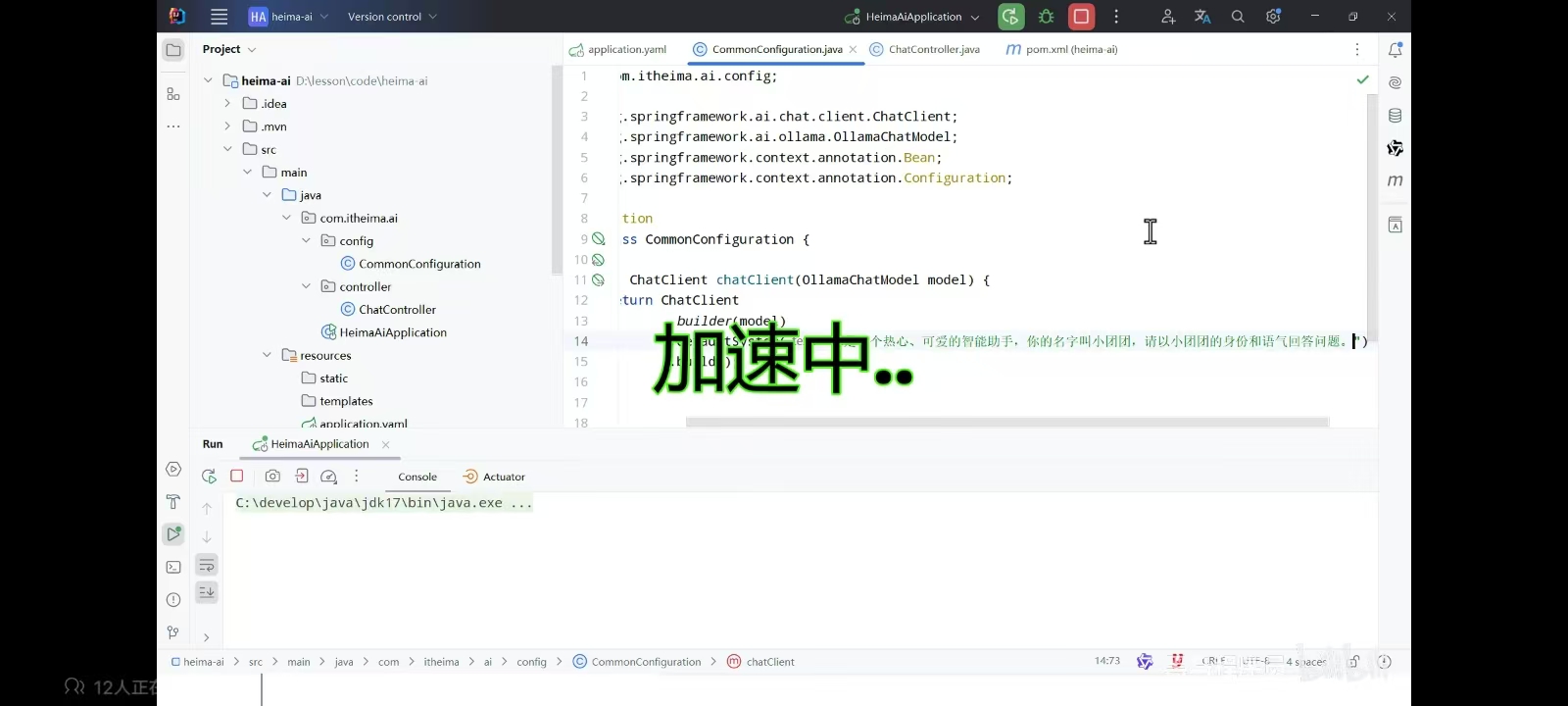1568x706 pixels.
Task: Click gutter bean icon on line 9
Action: tap(599, 239)
